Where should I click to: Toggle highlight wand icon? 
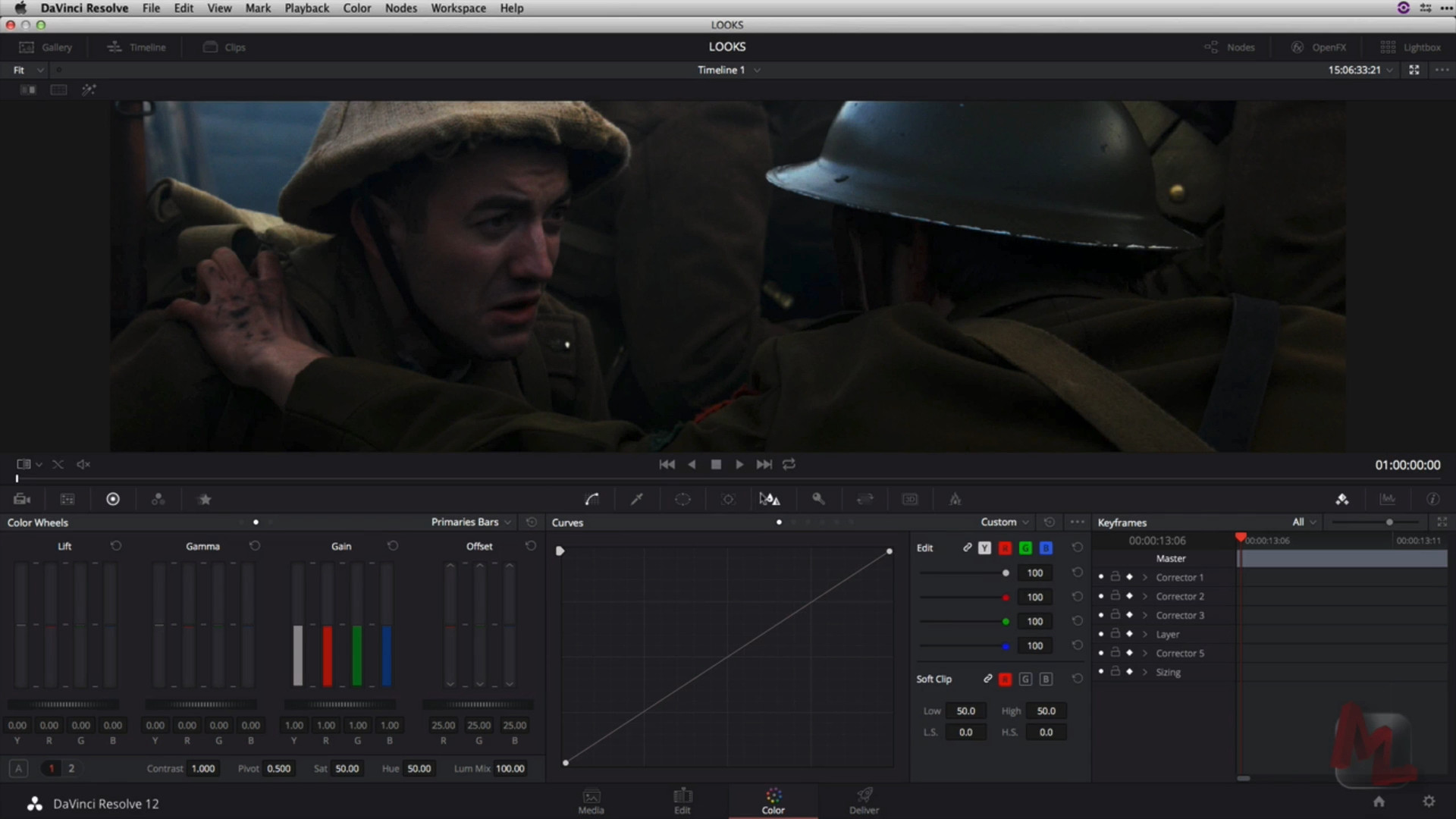pyautogui.click(x=89, y=89)
